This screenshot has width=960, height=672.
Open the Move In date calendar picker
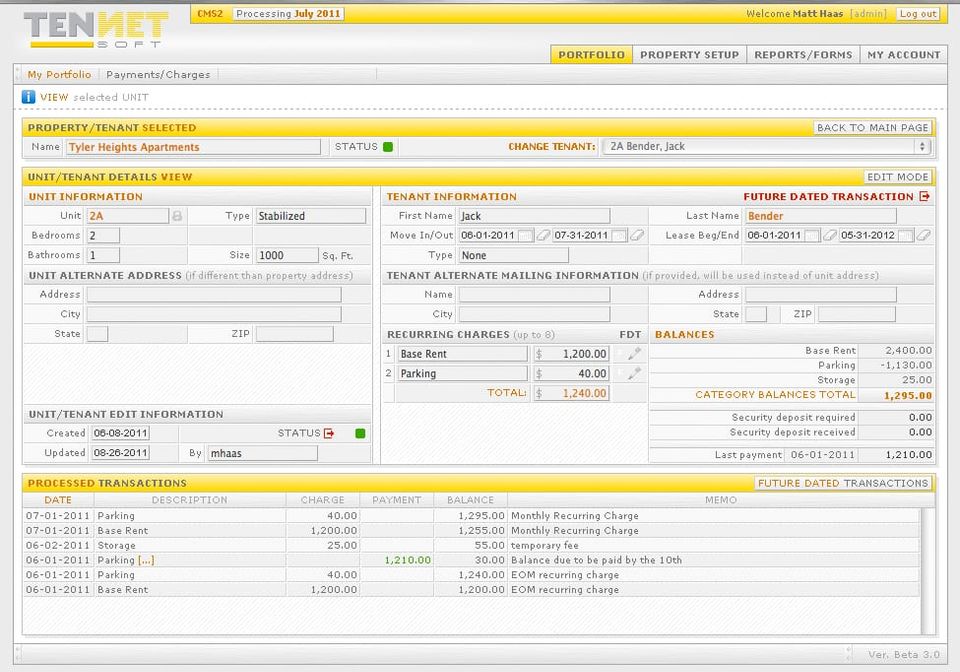click(x=526, y=236)
